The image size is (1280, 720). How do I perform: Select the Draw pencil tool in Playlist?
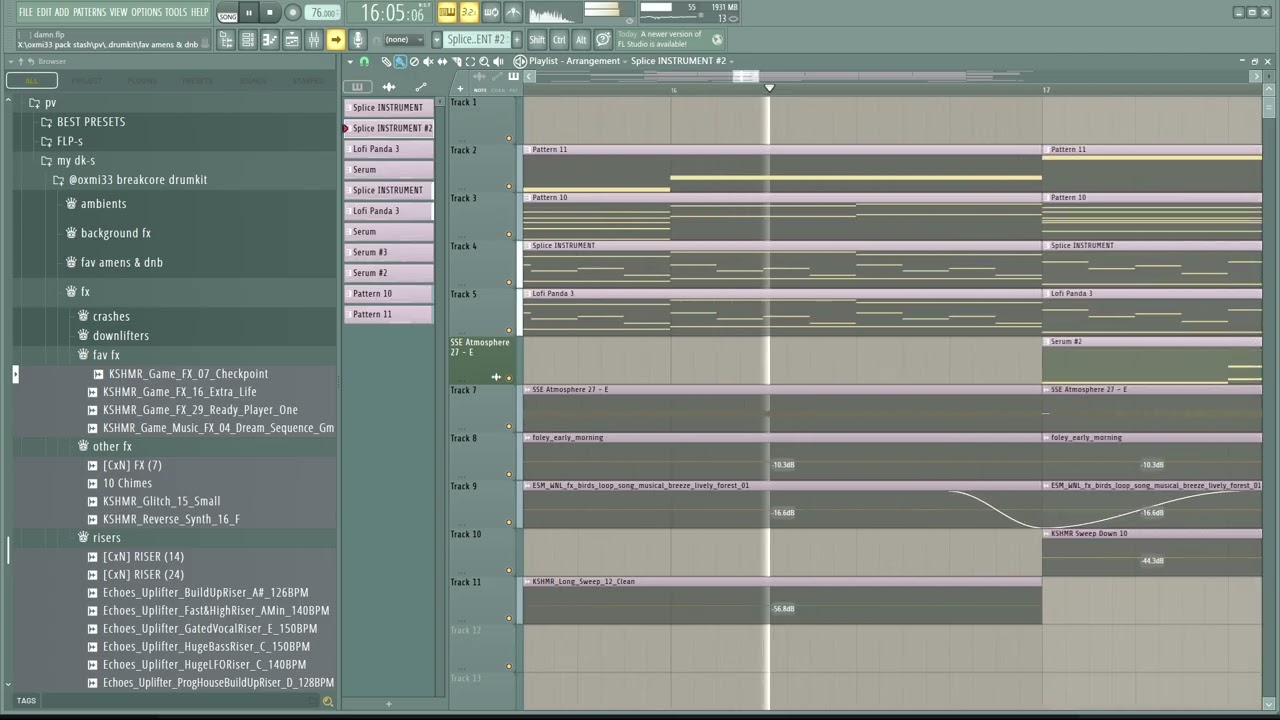(386, 61)
